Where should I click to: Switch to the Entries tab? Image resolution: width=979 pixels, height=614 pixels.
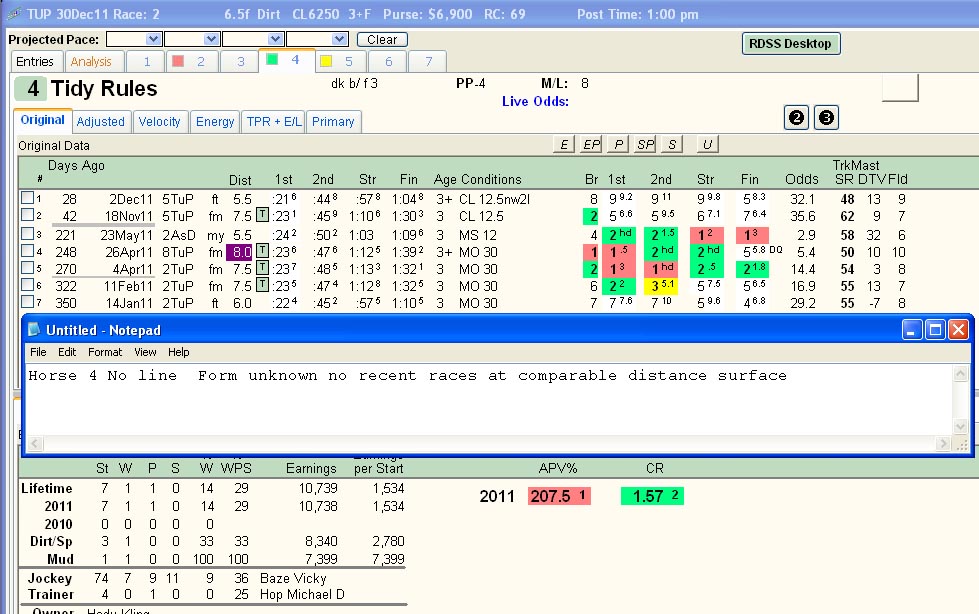pyautogui.click(x=35, y=61)
